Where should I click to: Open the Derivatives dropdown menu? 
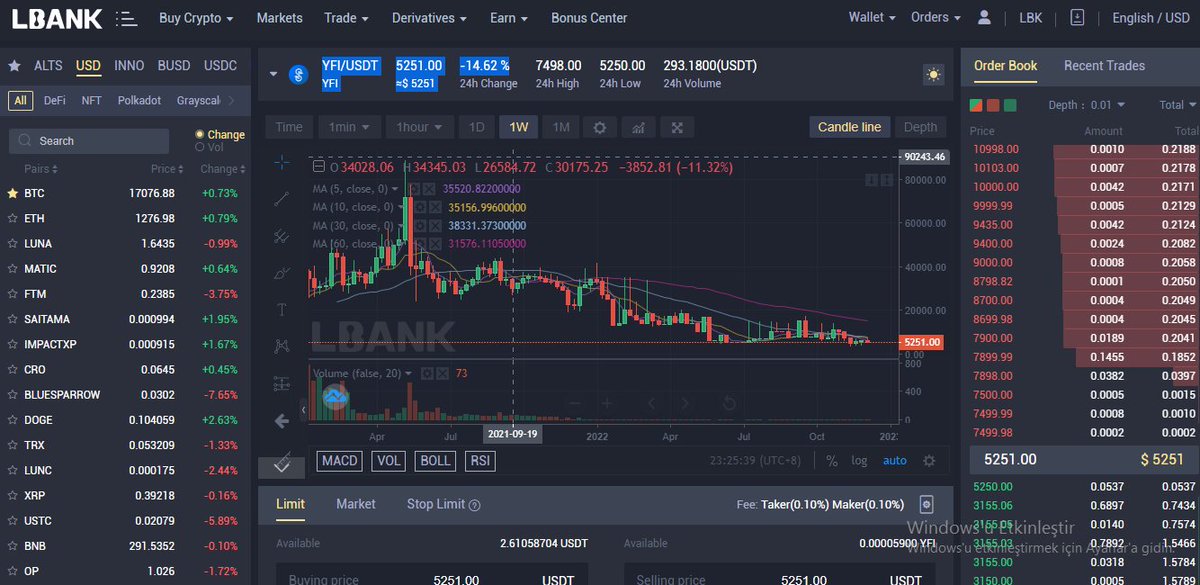click(429, 18)
